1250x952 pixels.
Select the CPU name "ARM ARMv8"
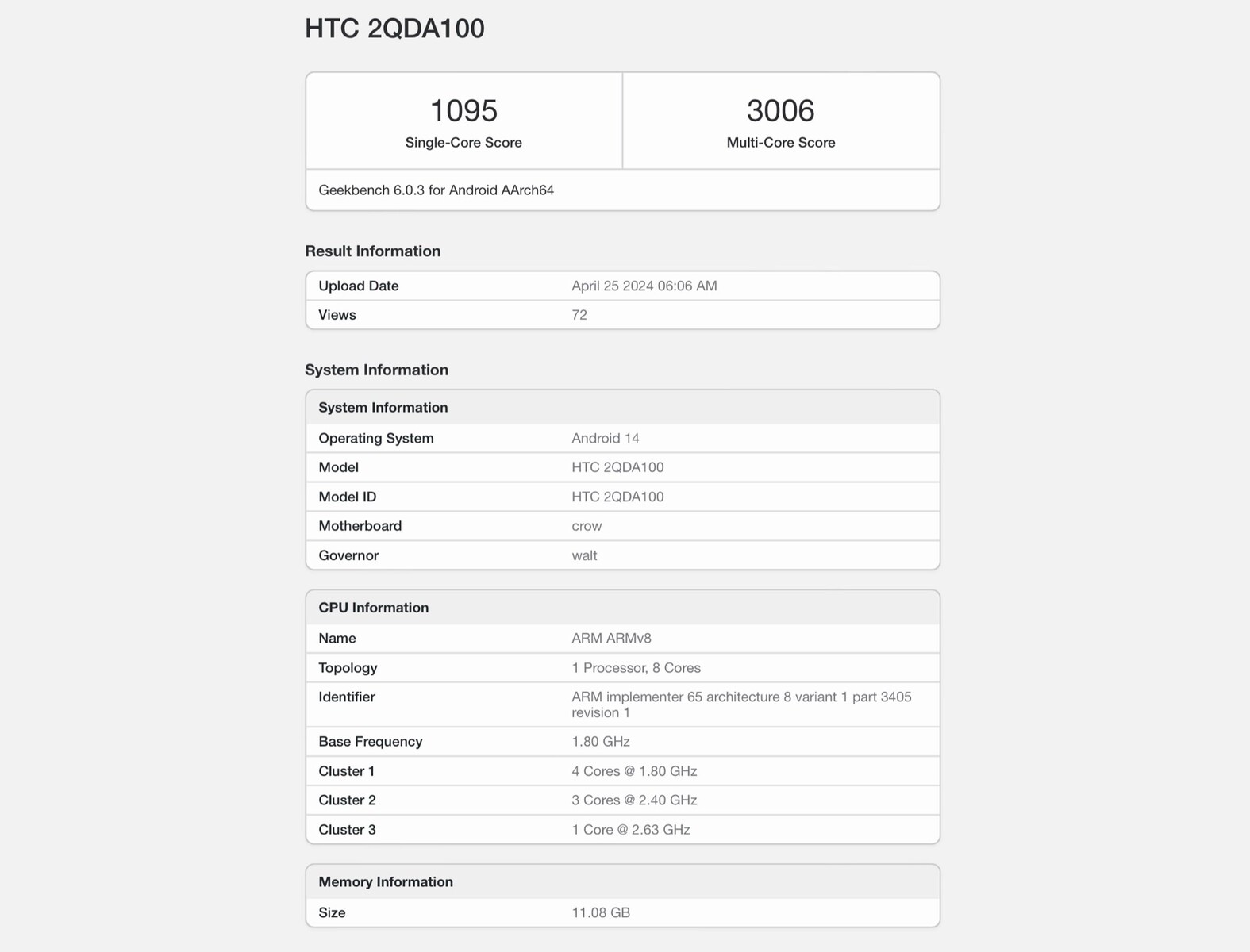612,638
